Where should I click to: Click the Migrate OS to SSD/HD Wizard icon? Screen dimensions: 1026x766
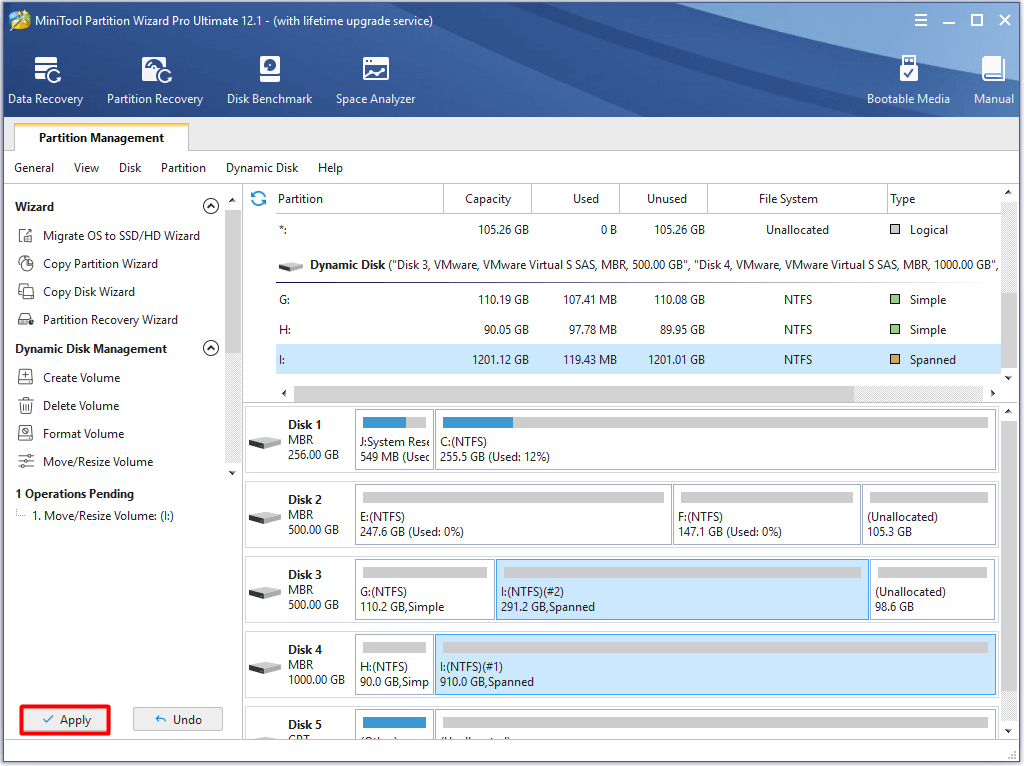click(26, 235)
